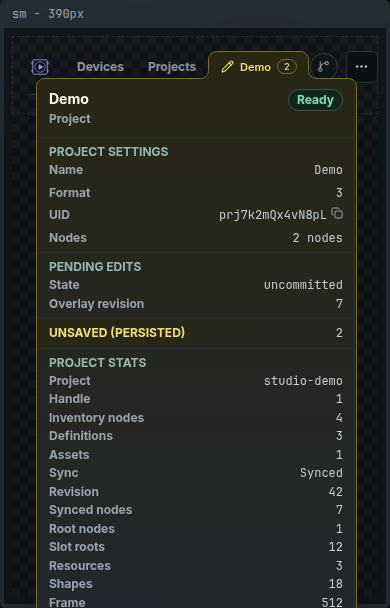Open the three-dots more menu
Screen dimensions: 390x608
(361, 67)
